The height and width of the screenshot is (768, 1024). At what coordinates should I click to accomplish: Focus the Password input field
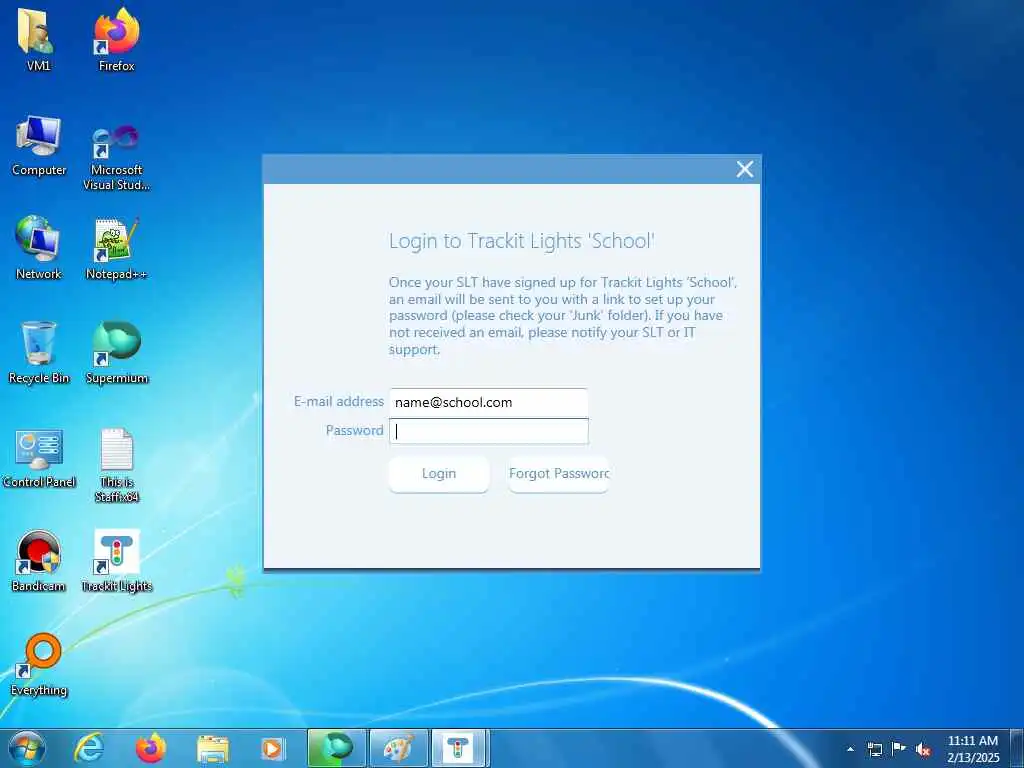488,431
